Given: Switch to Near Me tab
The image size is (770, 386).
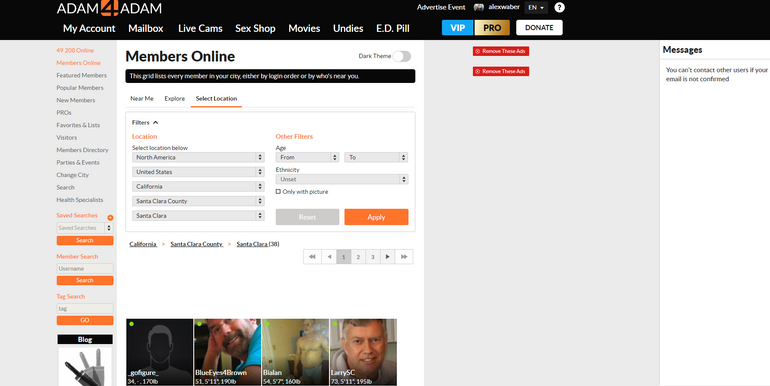Looking at the screenshot, I should [x=142, y=99].
